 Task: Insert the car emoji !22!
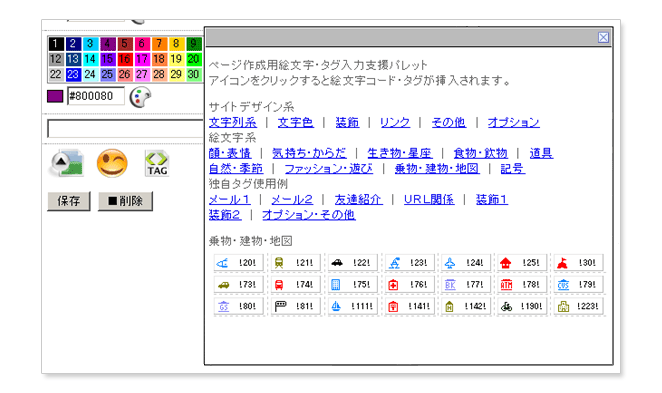(x=353, y=263)
